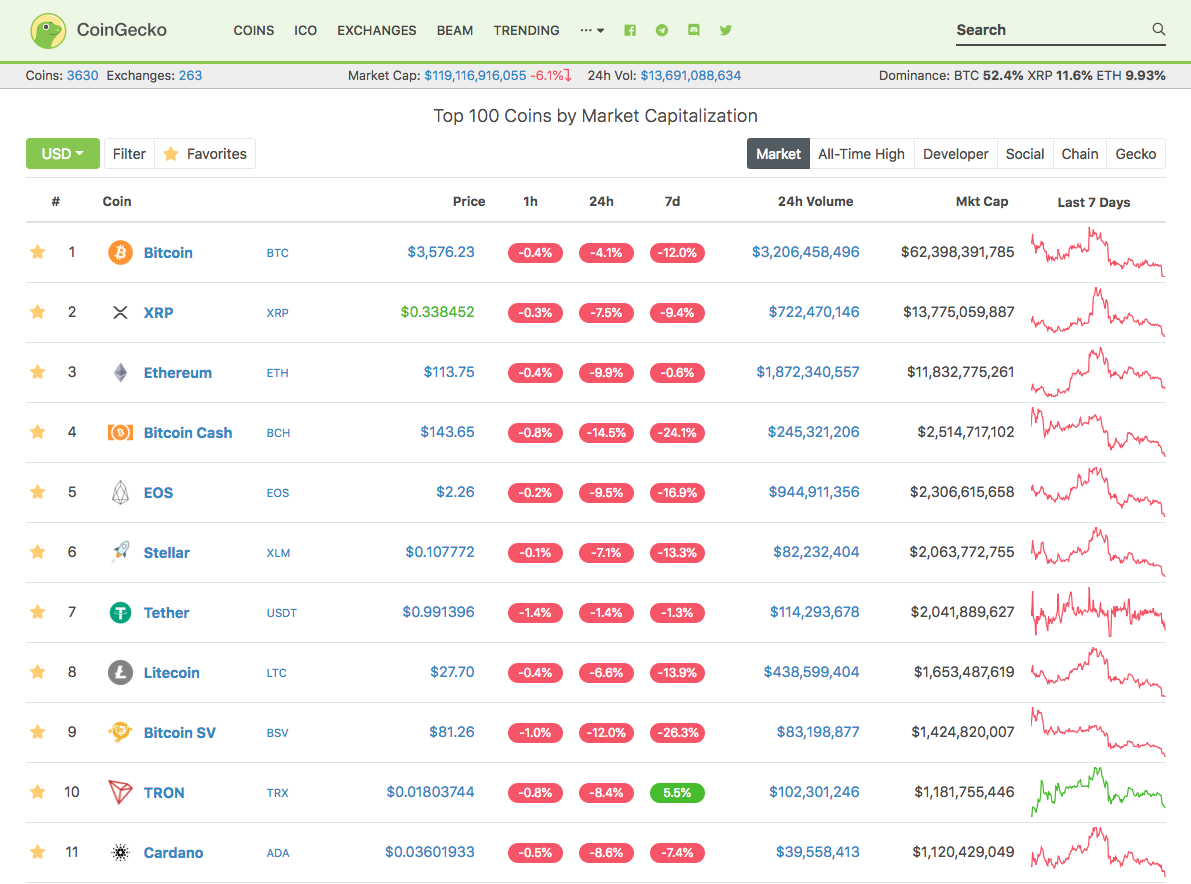Click the search magnifier icon

(x=1158, y=29)
